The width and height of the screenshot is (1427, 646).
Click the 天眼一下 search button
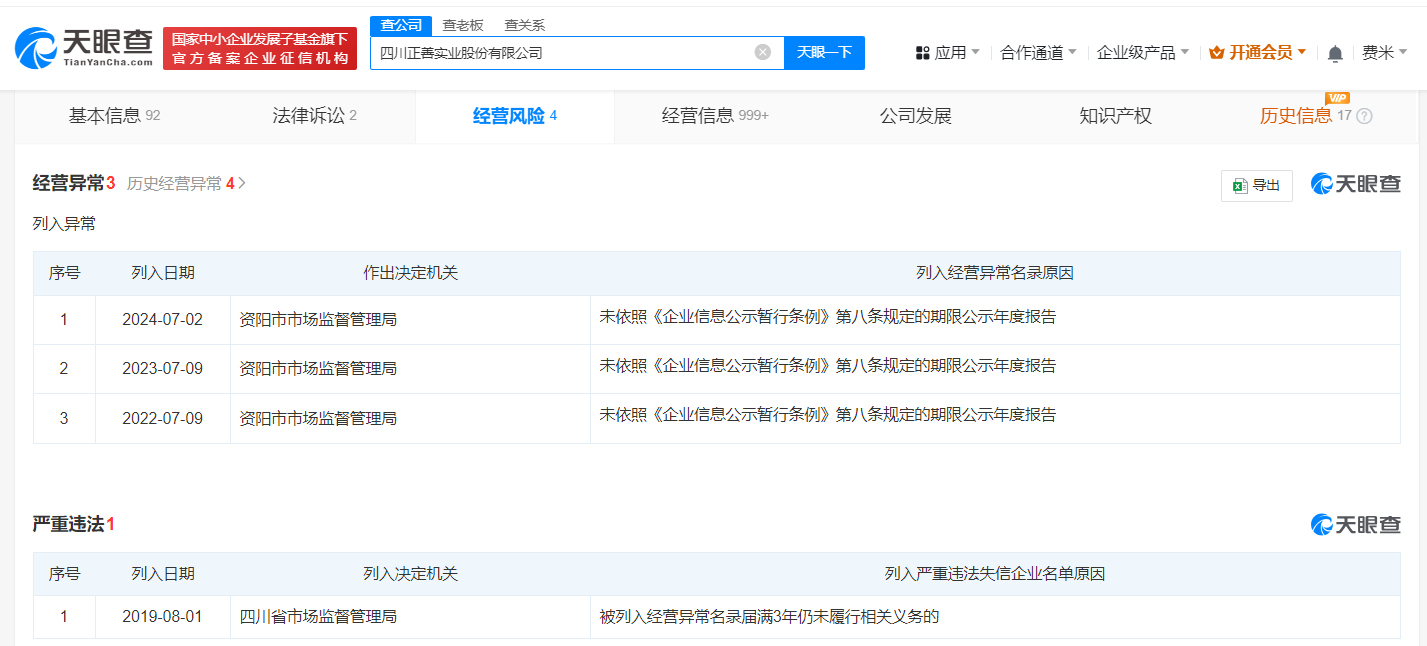(824, 52)
